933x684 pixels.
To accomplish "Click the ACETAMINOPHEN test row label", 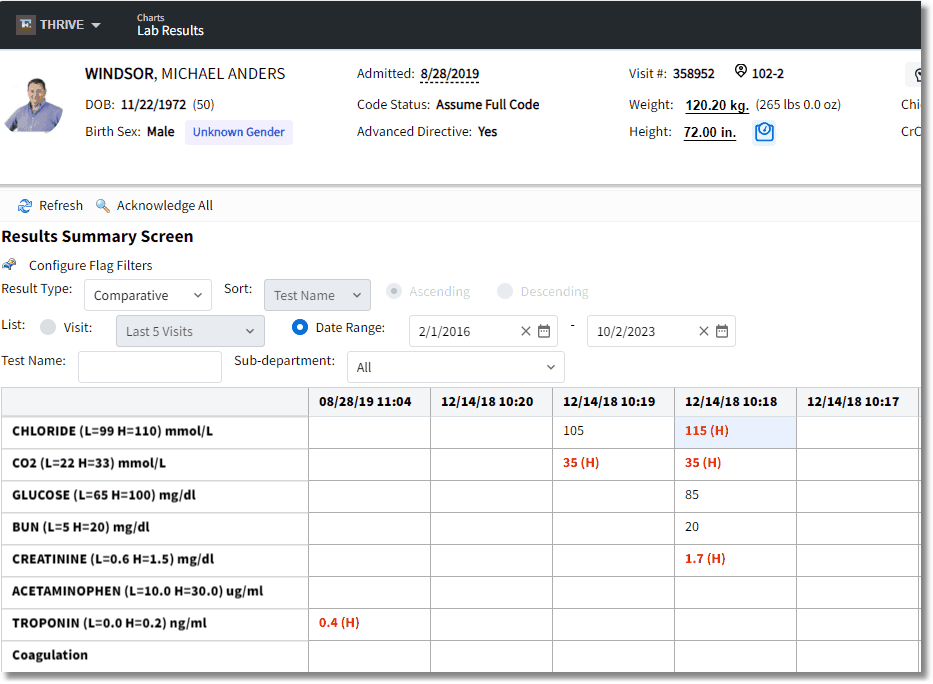I will [155, 592].
